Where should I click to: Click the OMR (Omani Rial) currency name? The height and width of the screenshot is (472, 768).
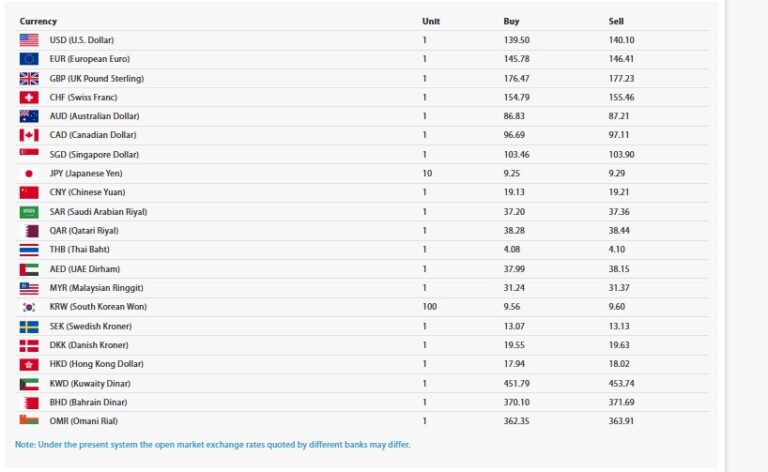coord(83,422)
